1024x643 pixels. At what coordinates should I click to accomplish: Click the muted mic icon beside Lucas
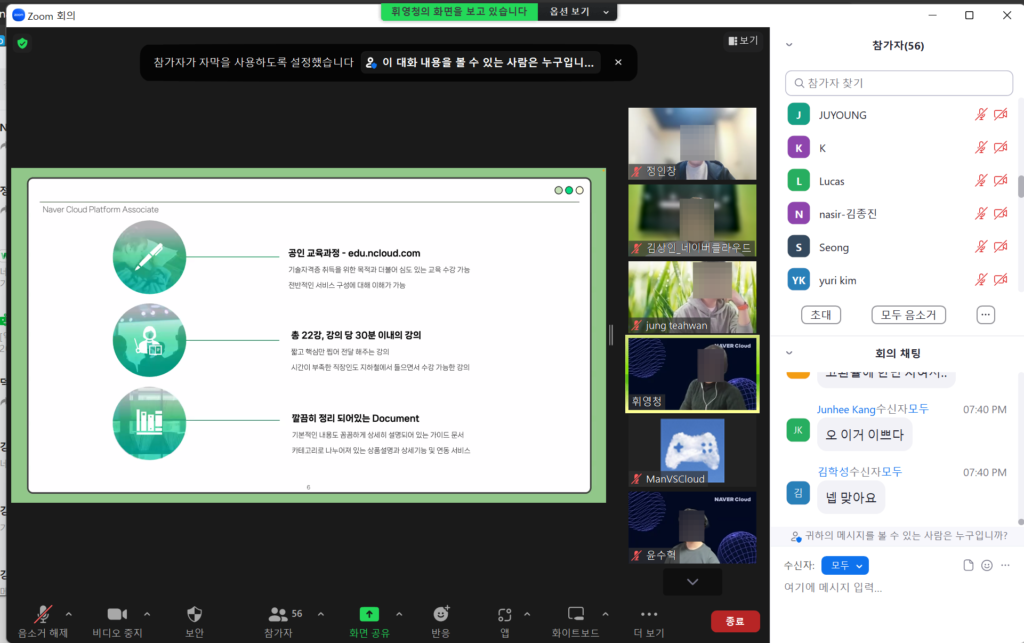coord(981,181)
